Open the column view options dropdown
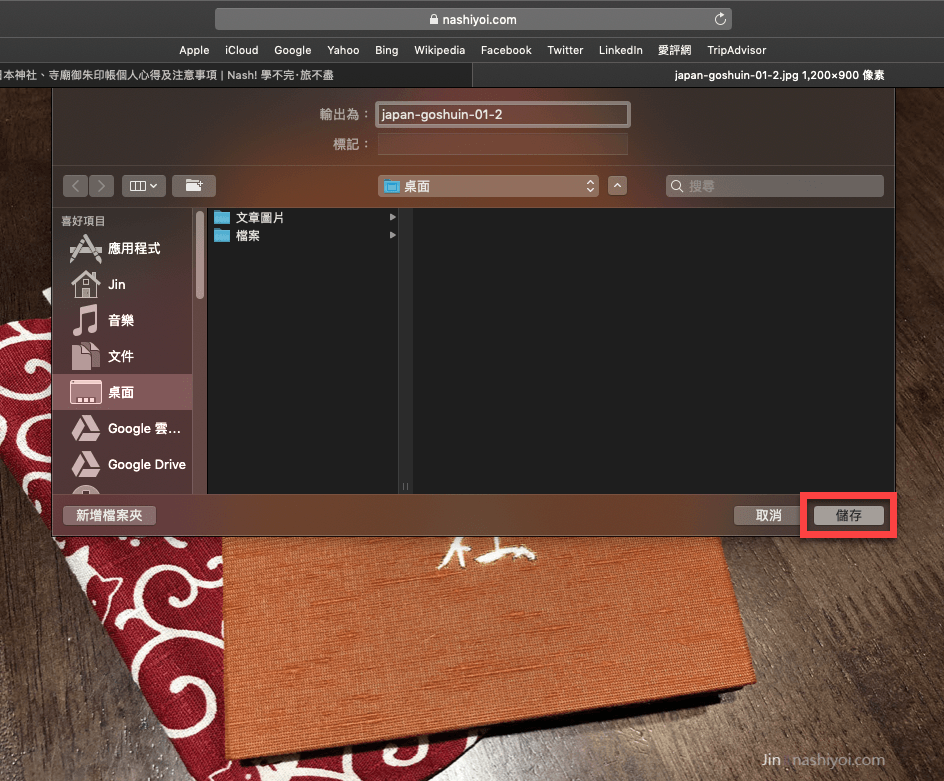Screen dimensions: 944x781 [x=143, y=186]
